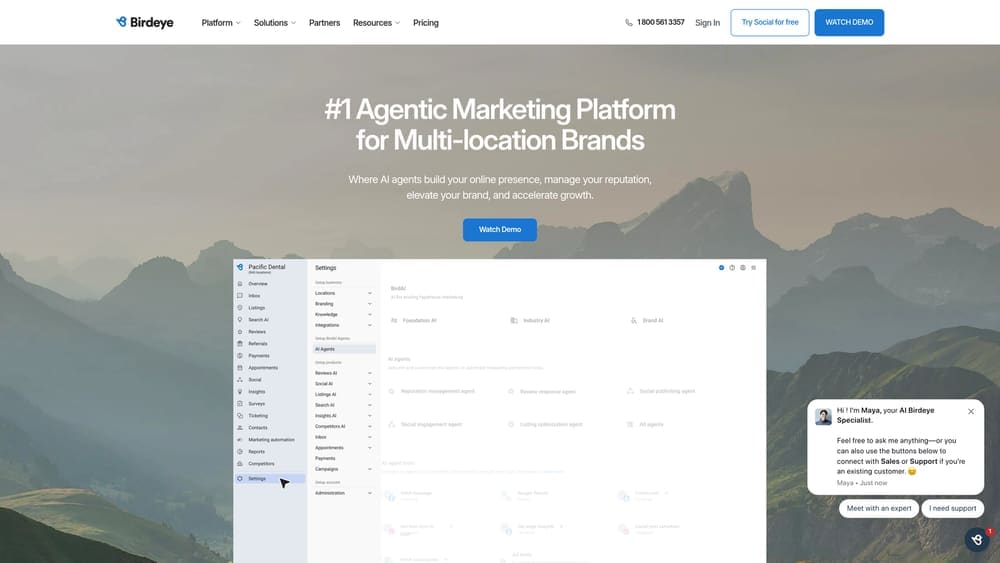Click the Settings gear icon in sidebar

point(240,479)
